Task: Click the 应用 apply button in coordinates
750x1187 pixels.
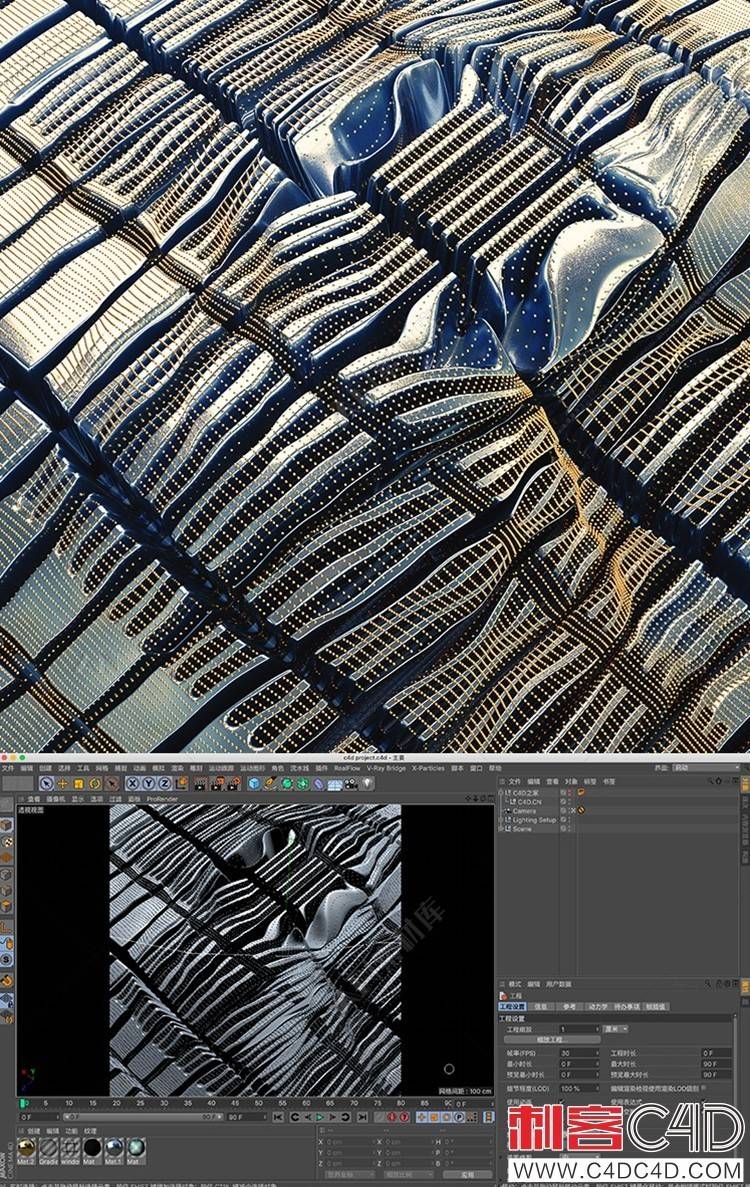Action: tap(467, 1175)
